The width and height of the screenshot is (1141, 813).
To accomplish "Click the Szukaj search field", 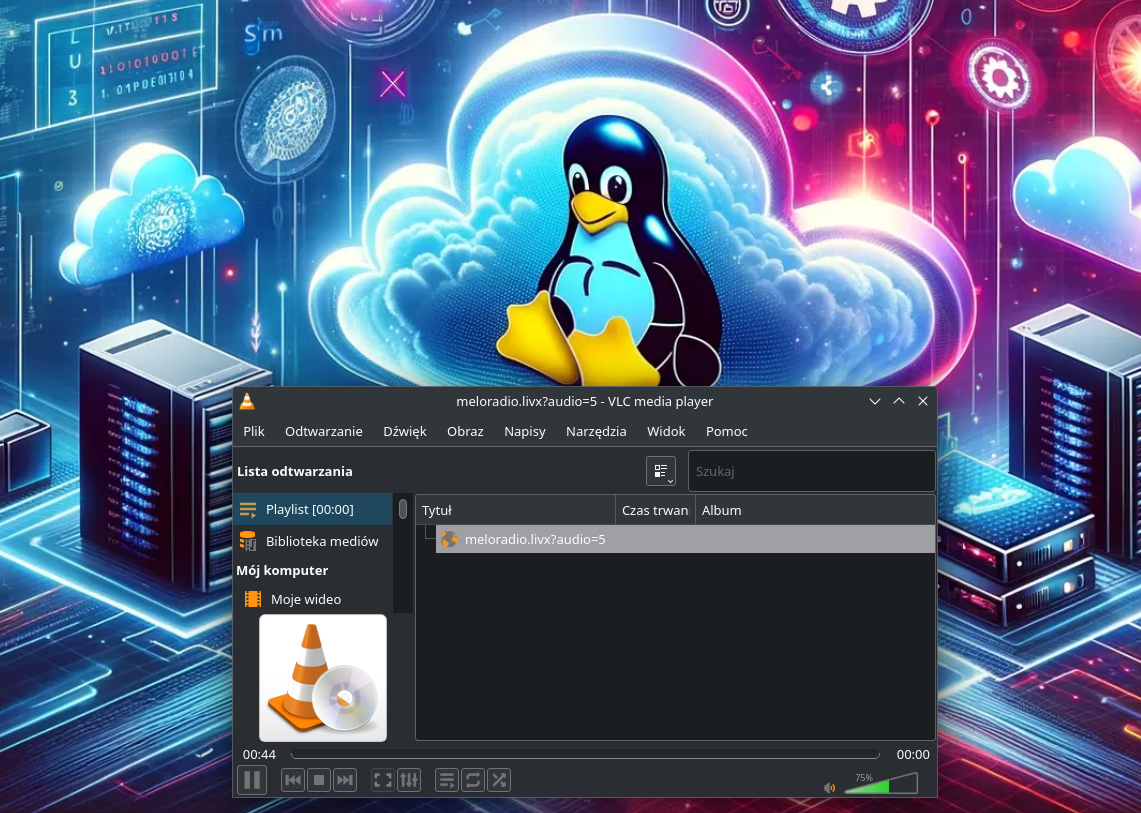I will [810, 471].
